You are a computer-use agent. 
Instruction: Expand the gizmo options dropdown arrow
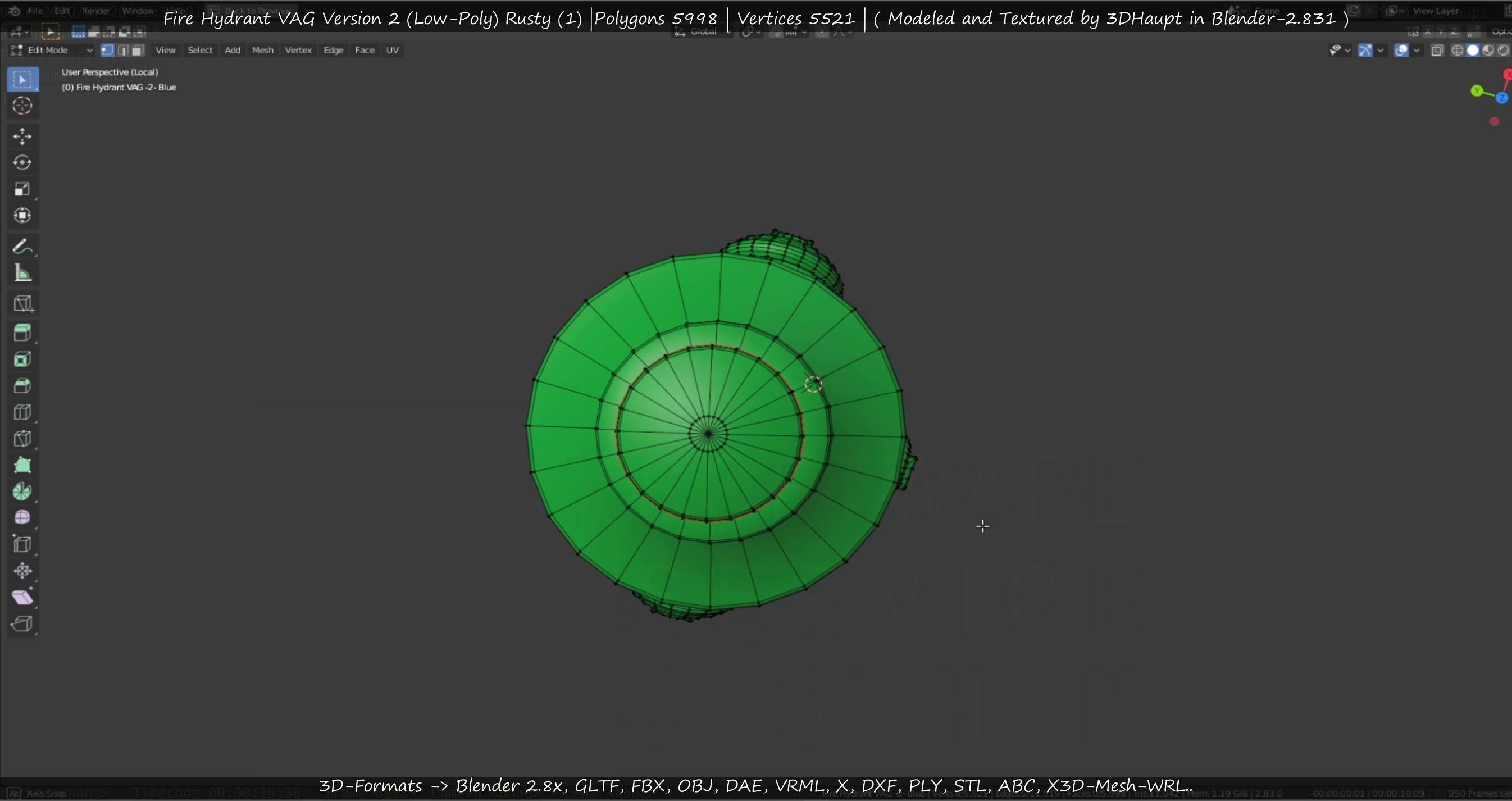point(1381,51)
